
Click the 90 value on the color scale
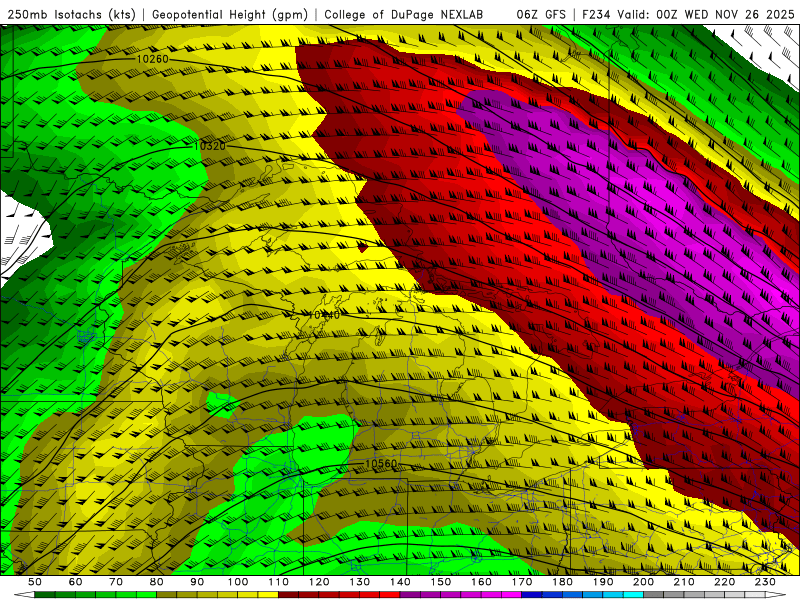coord(197,582)
